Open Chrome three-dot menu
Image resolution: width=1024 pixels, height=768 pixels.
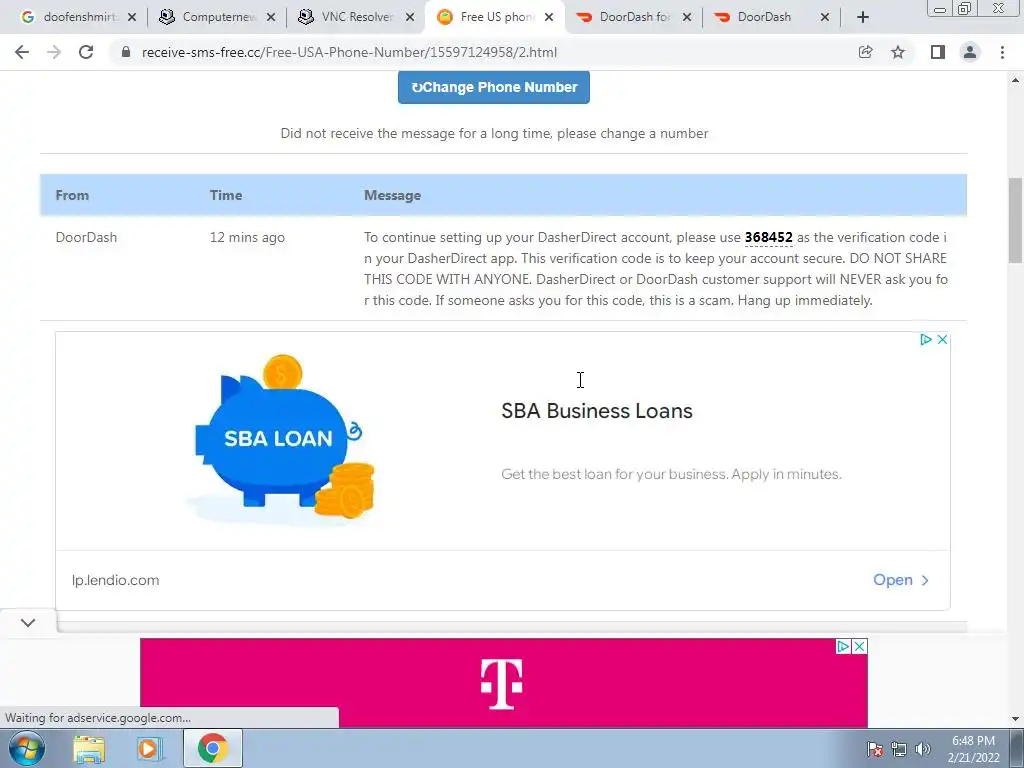pyautogui.click(x=1002, y=52)
